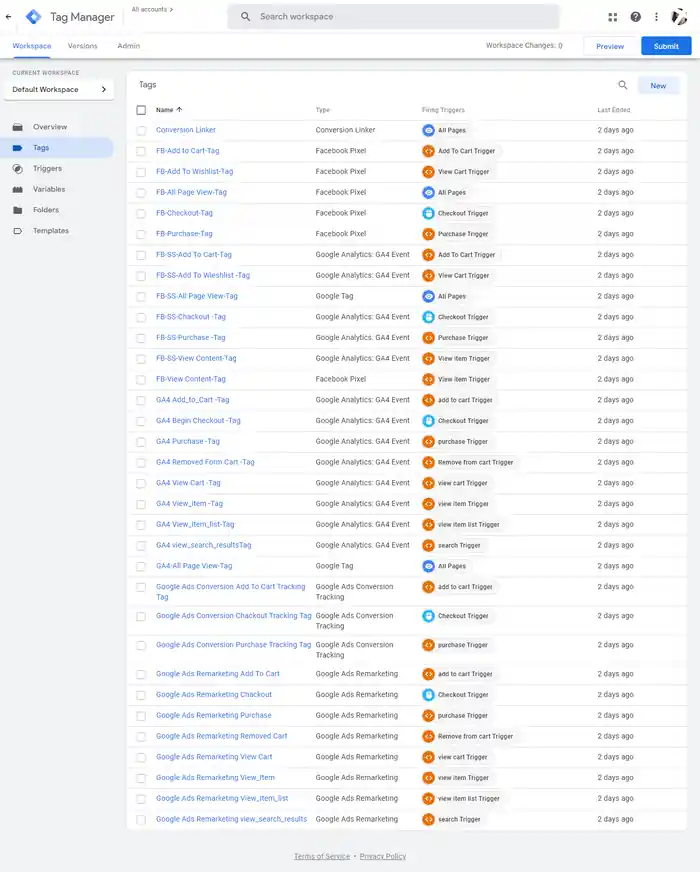This screenshot has height=872, width=700.
Task: Click the user account avatar
Action: [679, 17]
